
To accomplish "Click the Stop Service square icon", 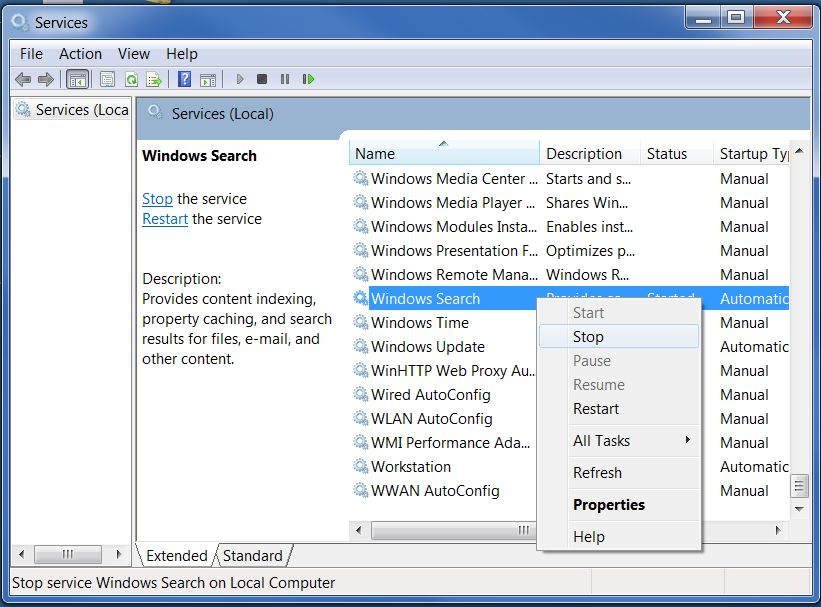I will click(x=262, y=79).
